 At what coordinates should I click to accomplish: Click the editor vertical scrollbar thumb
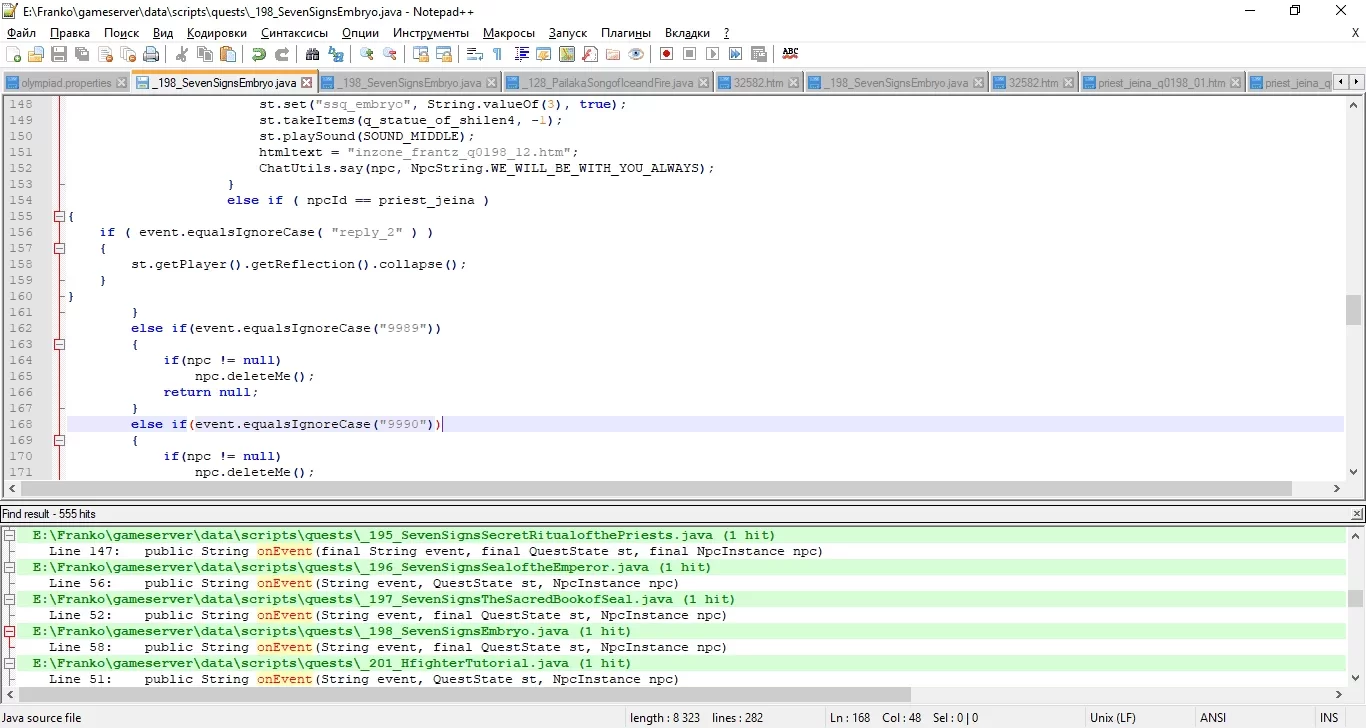click(x=1354, y=310)
